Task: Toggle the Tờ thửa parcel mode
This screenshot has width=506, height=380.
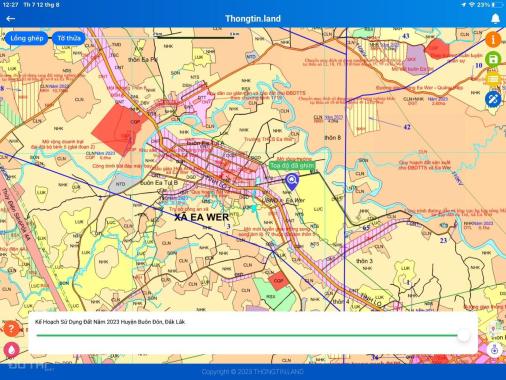Action: coord(69,38)
